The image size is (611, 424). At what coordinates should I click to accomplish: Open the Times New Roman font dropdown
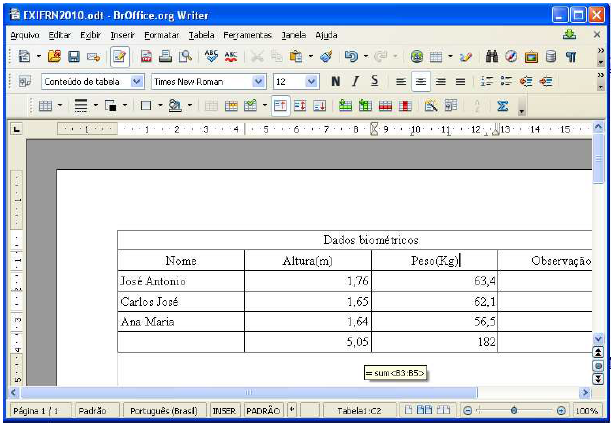pos(259,81)
